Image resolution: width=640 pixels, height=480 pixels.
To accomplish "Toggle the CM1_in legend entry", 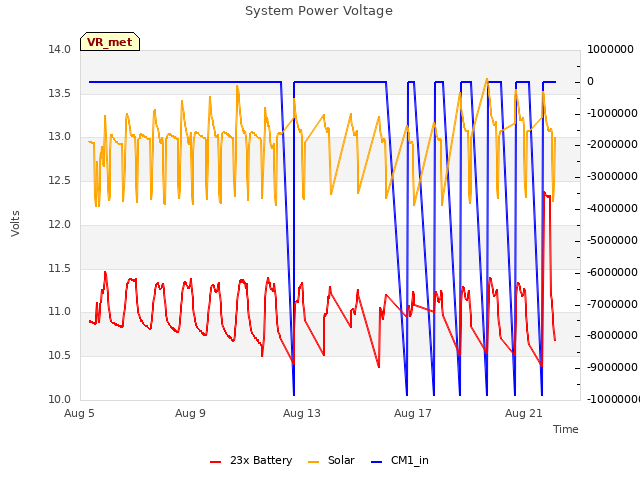I will (x=400, y=460).
